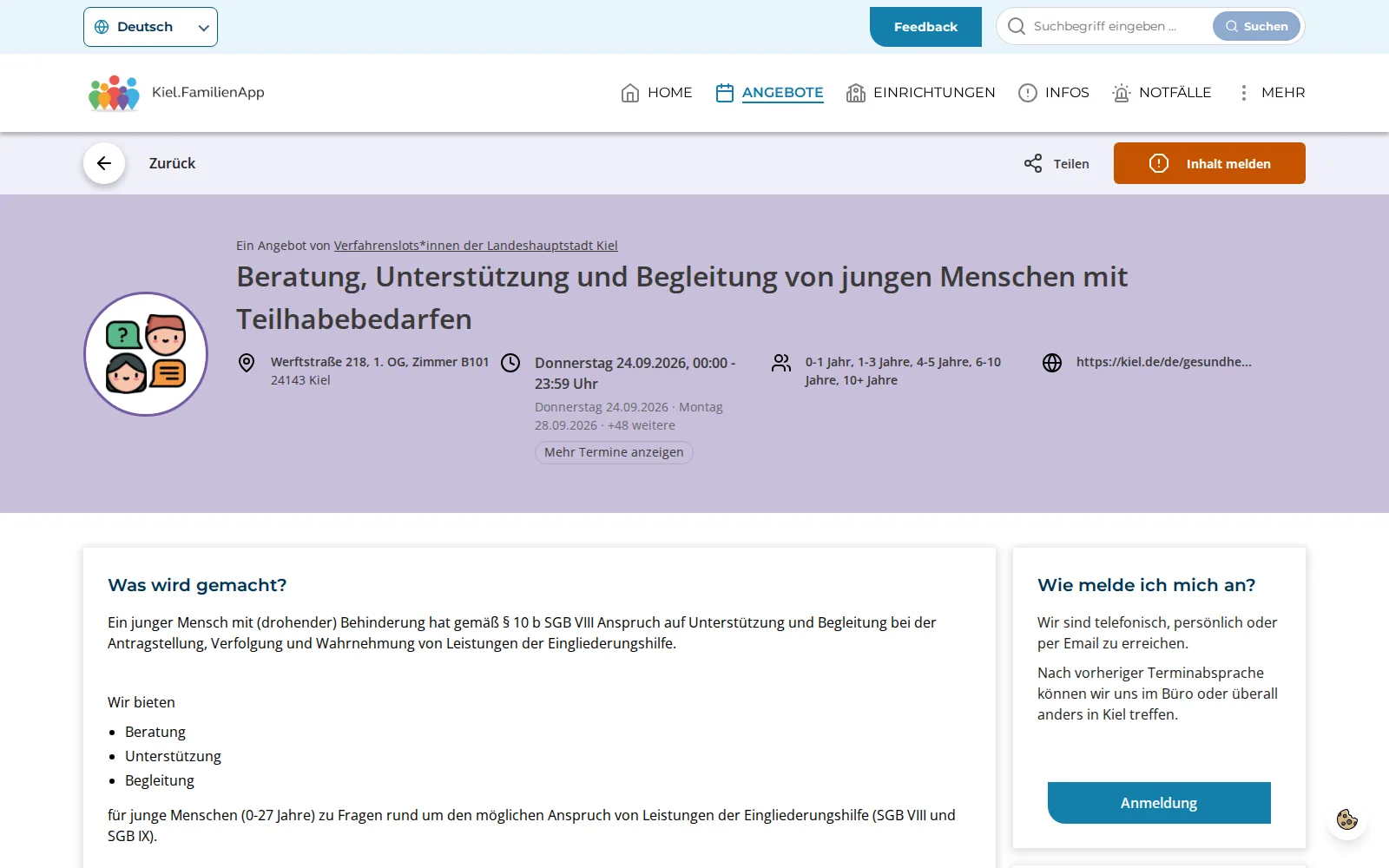Viewport: 1389px width, 868px height.
Task: Expand Mehr Termine anzeigen
Action: pyautogui.click(x=614, y=452)
